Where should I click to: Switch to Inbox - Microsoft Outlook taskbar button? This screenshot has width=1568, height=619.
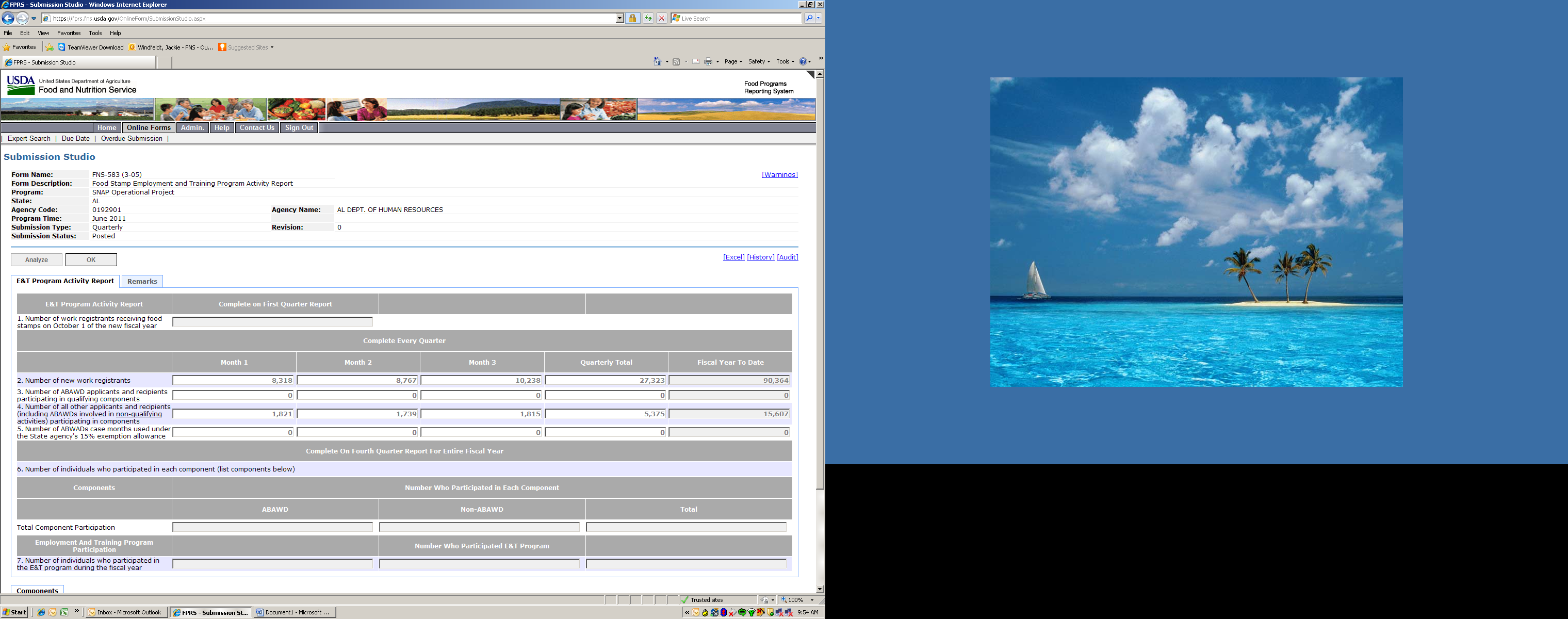[x=125, y=612]
